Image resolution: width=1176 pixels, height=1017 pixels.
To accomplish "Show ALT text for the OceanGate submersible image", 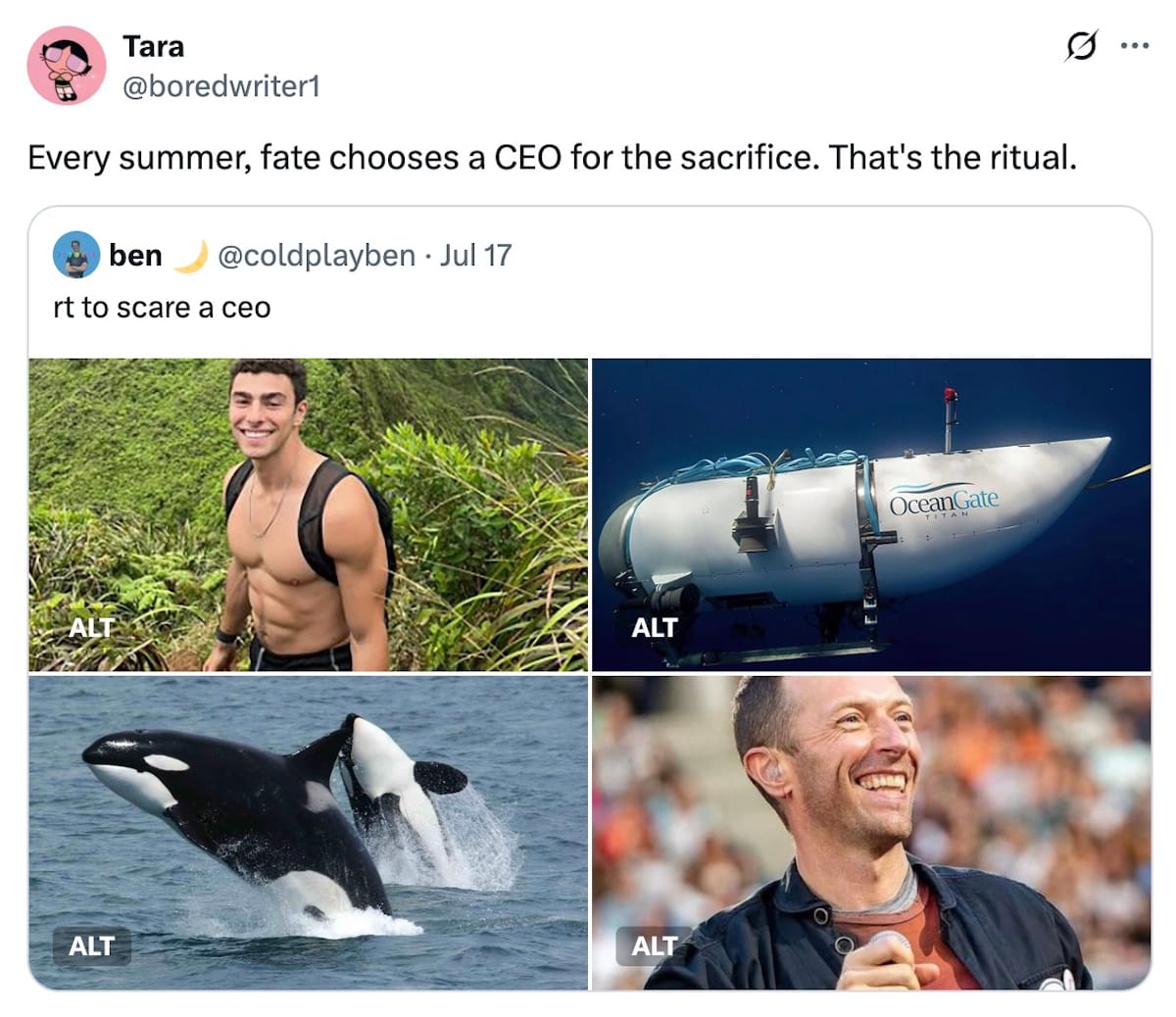I will click(655, 627).
